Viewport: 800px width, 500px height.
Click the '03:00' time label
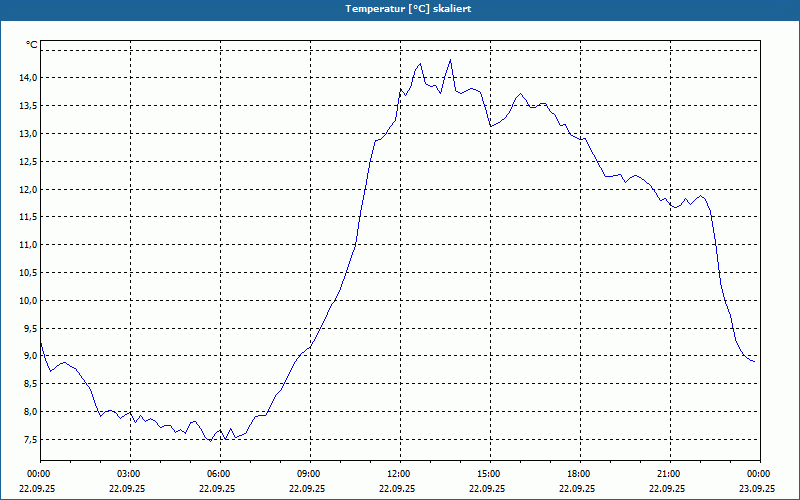(130, 474)
